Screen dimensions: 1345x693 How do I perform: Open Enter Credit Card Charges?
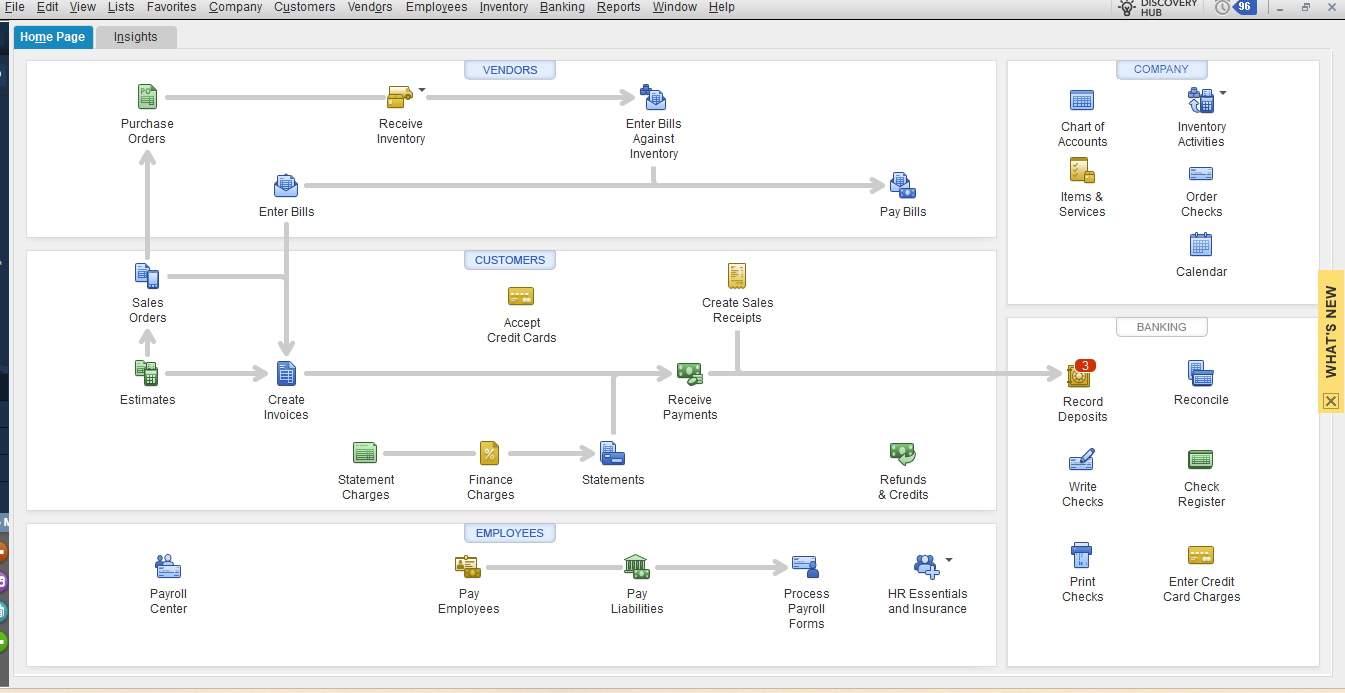[1201, 555]
